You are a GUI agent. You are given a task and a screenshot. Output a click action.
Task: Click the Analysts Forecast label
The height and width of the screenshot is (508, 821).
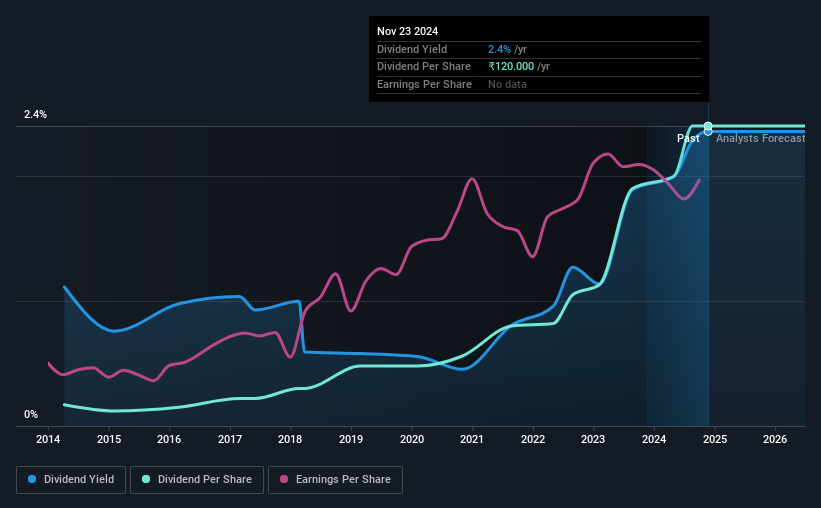760,138
